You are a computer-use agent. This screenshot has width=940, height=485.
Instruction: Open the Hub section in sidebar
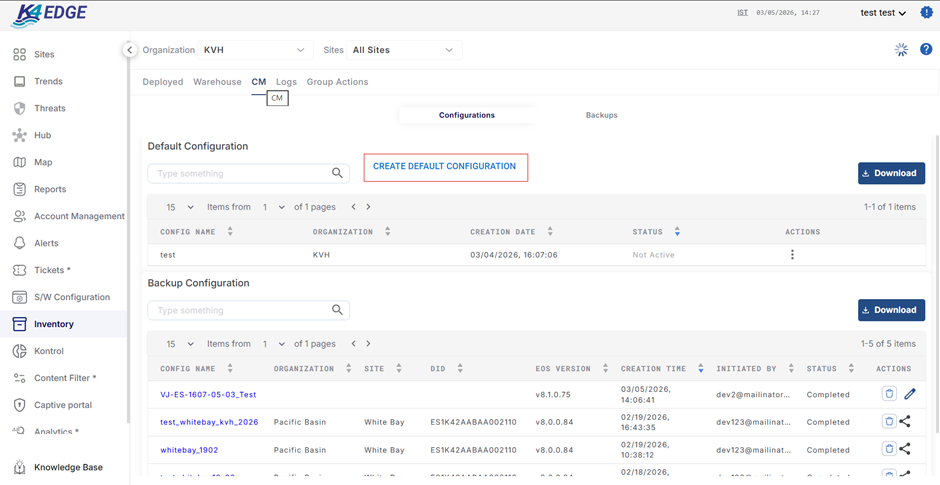(42, 135)
